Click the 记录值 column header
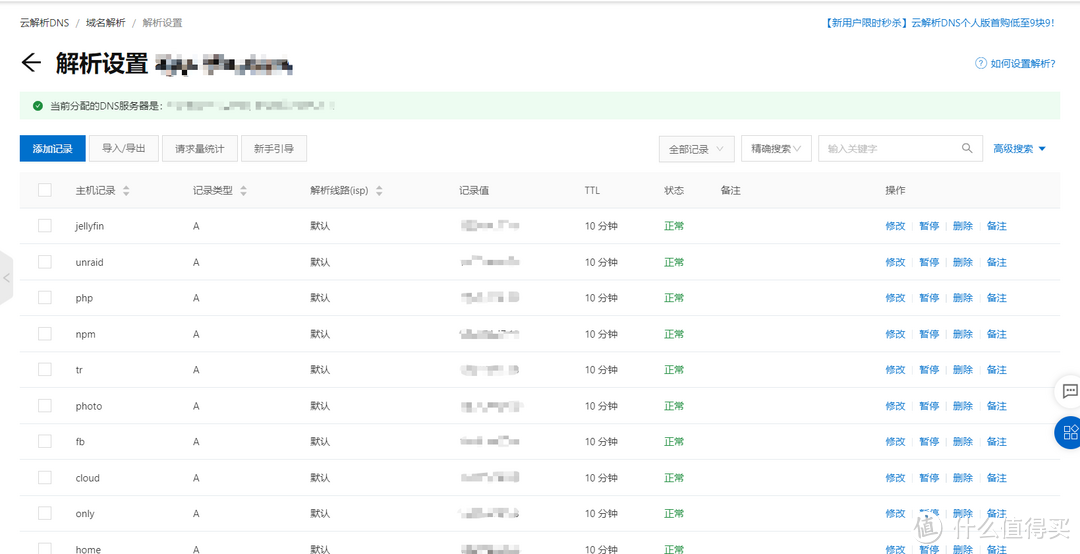The height and width of the screenshot is (554, 1080). [474, 190]
